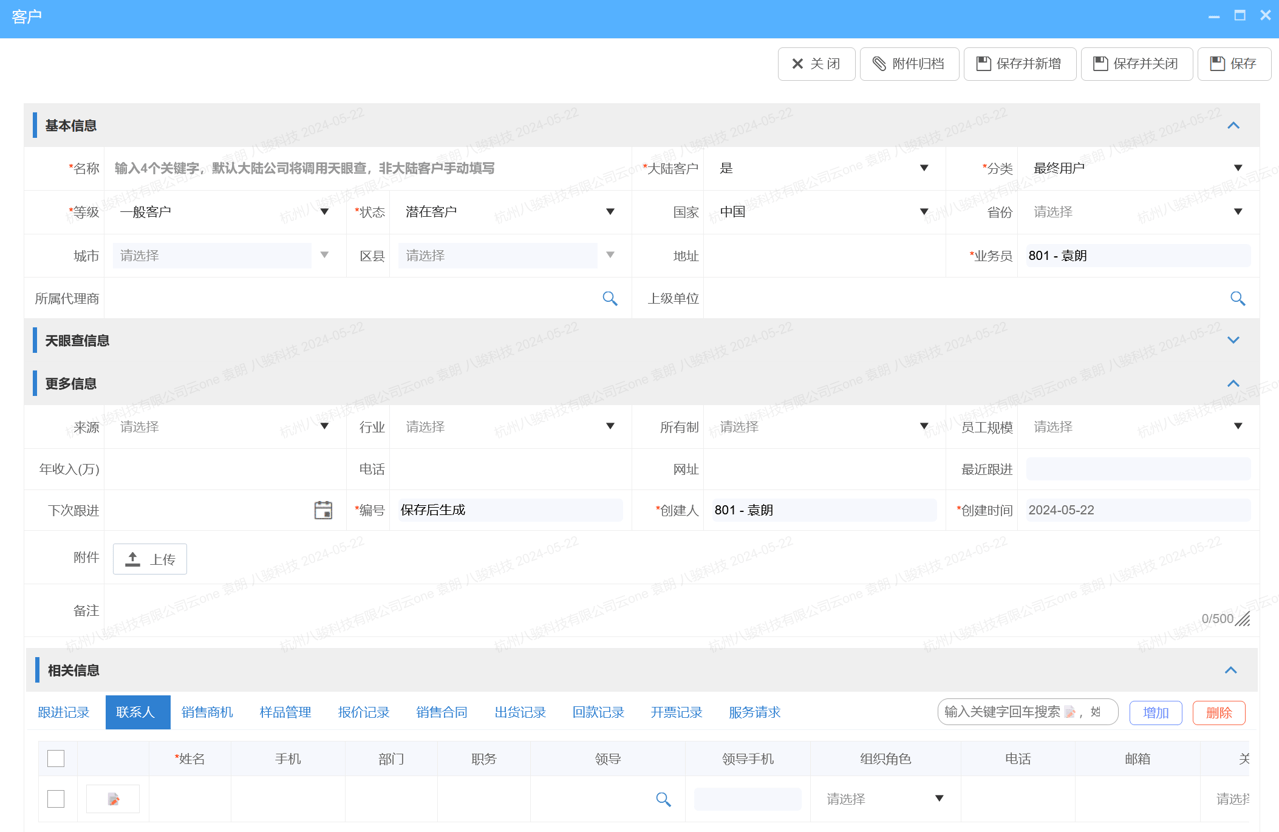Open the 组织角色 dropdown in contact row
Image resolution: width=1279 pixels, height=832 pixels.
(938, 799)
